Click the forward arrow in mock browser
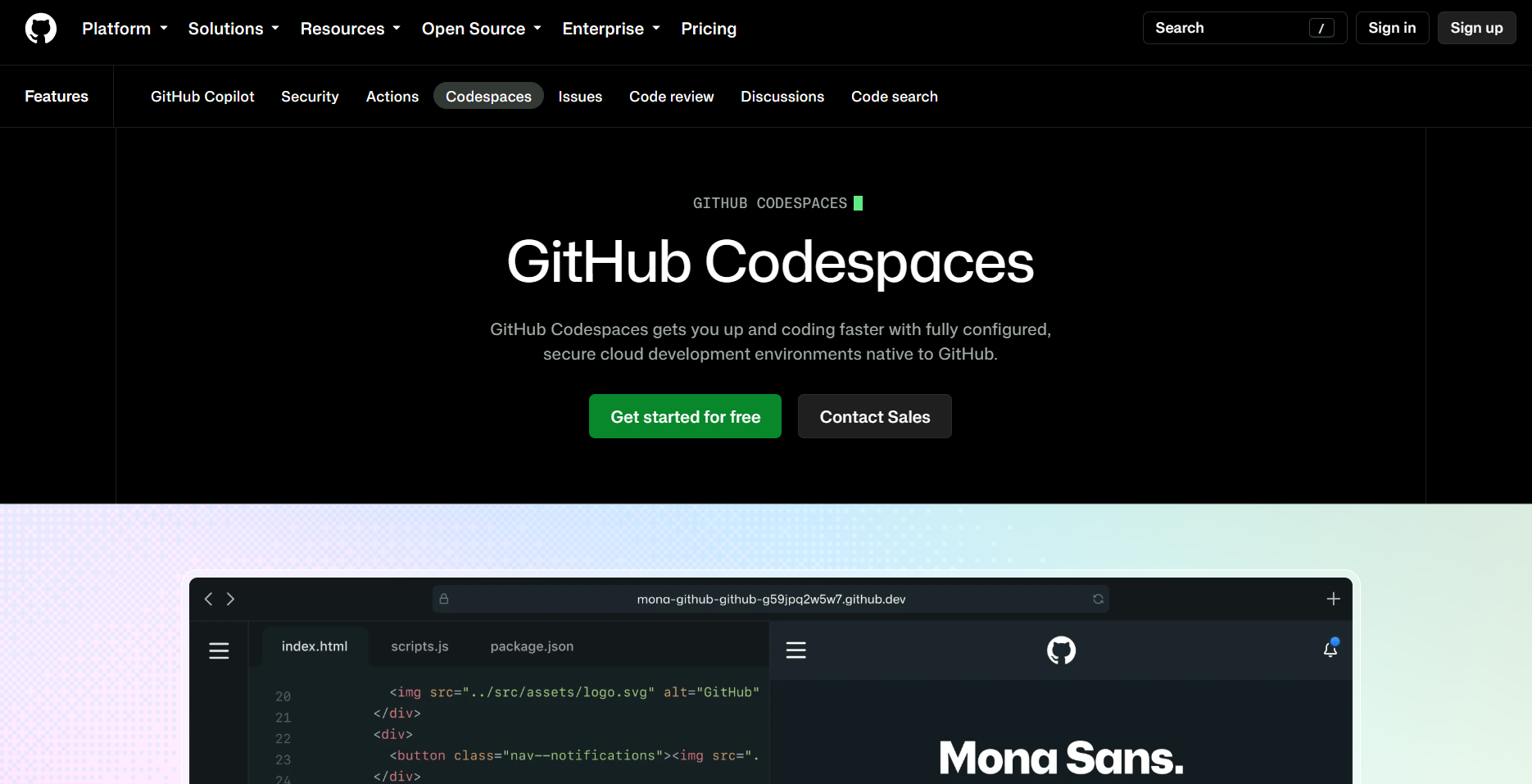The height and width of the screenshot is (784, 1532). pyautogui.click(x=230, y=599)
